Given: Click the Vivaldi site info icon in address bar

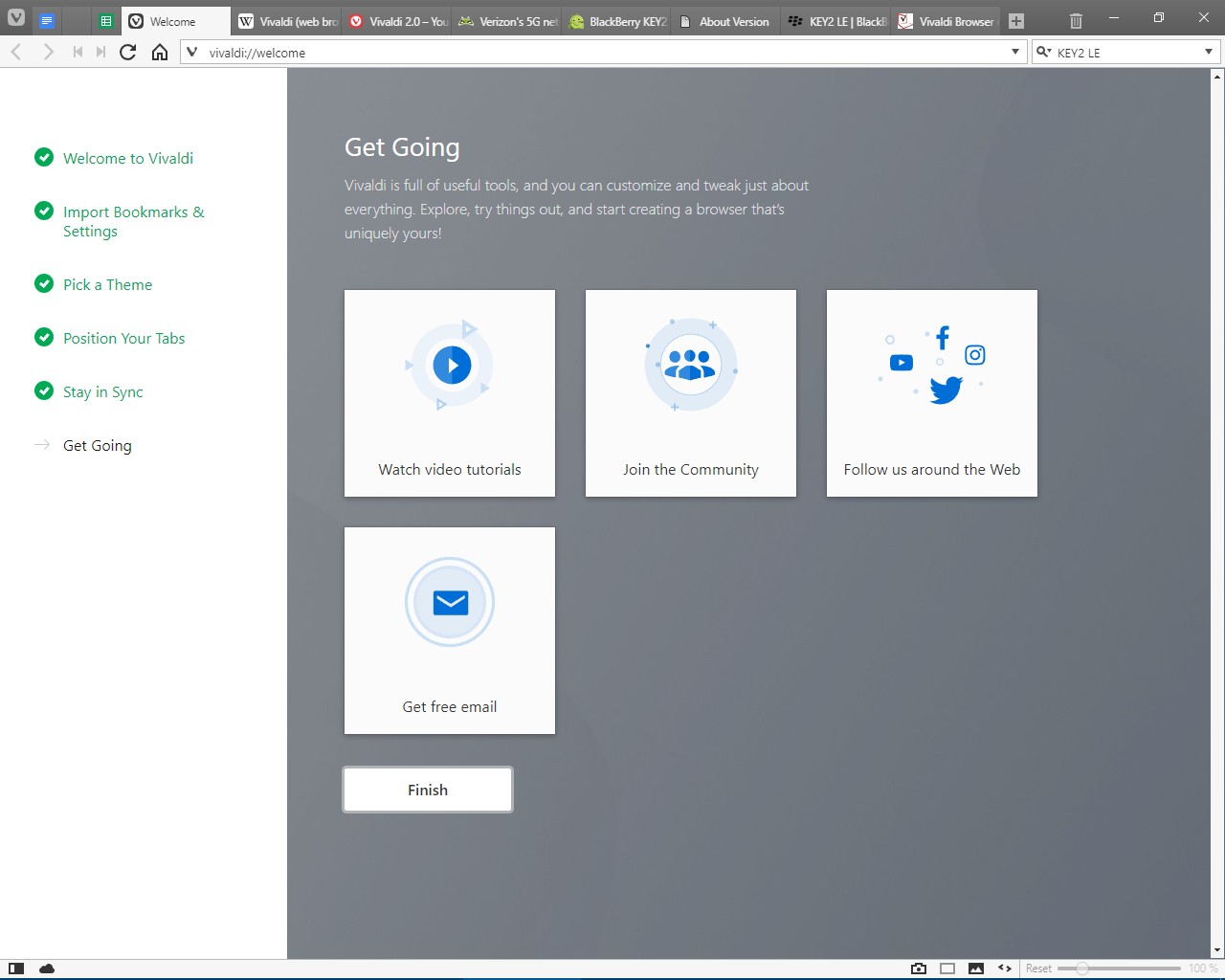Looking at the screenshot, I should point(192,52).
